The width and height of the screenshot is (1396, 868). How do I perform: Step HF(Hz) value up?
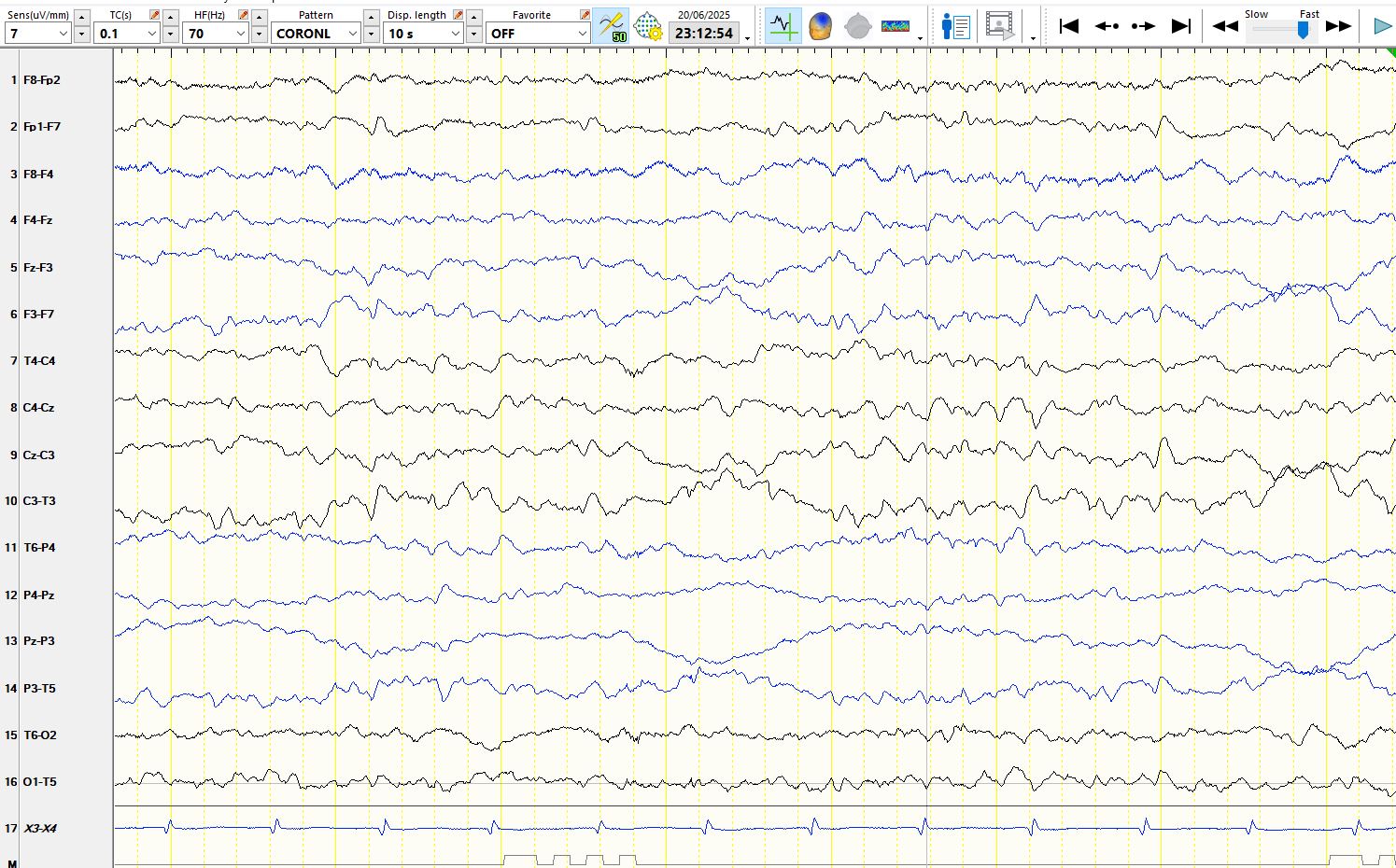click(260, 17)
